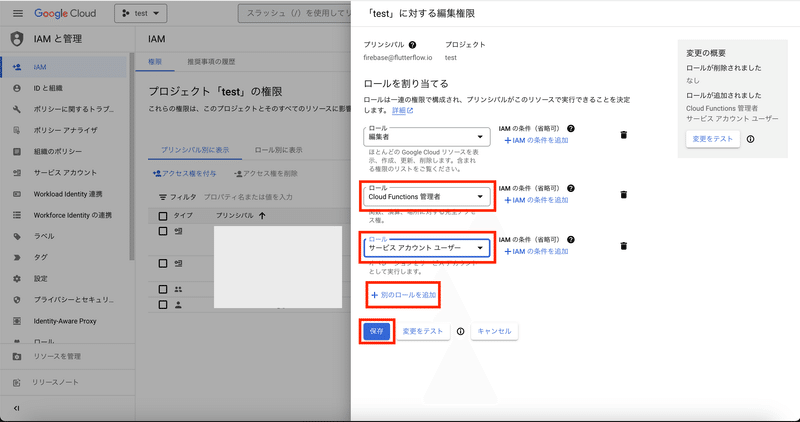Open the サービス アカウント ユーザー role dropdown
Viewport: 800px width, 422px height.
(x=427, y=248)
